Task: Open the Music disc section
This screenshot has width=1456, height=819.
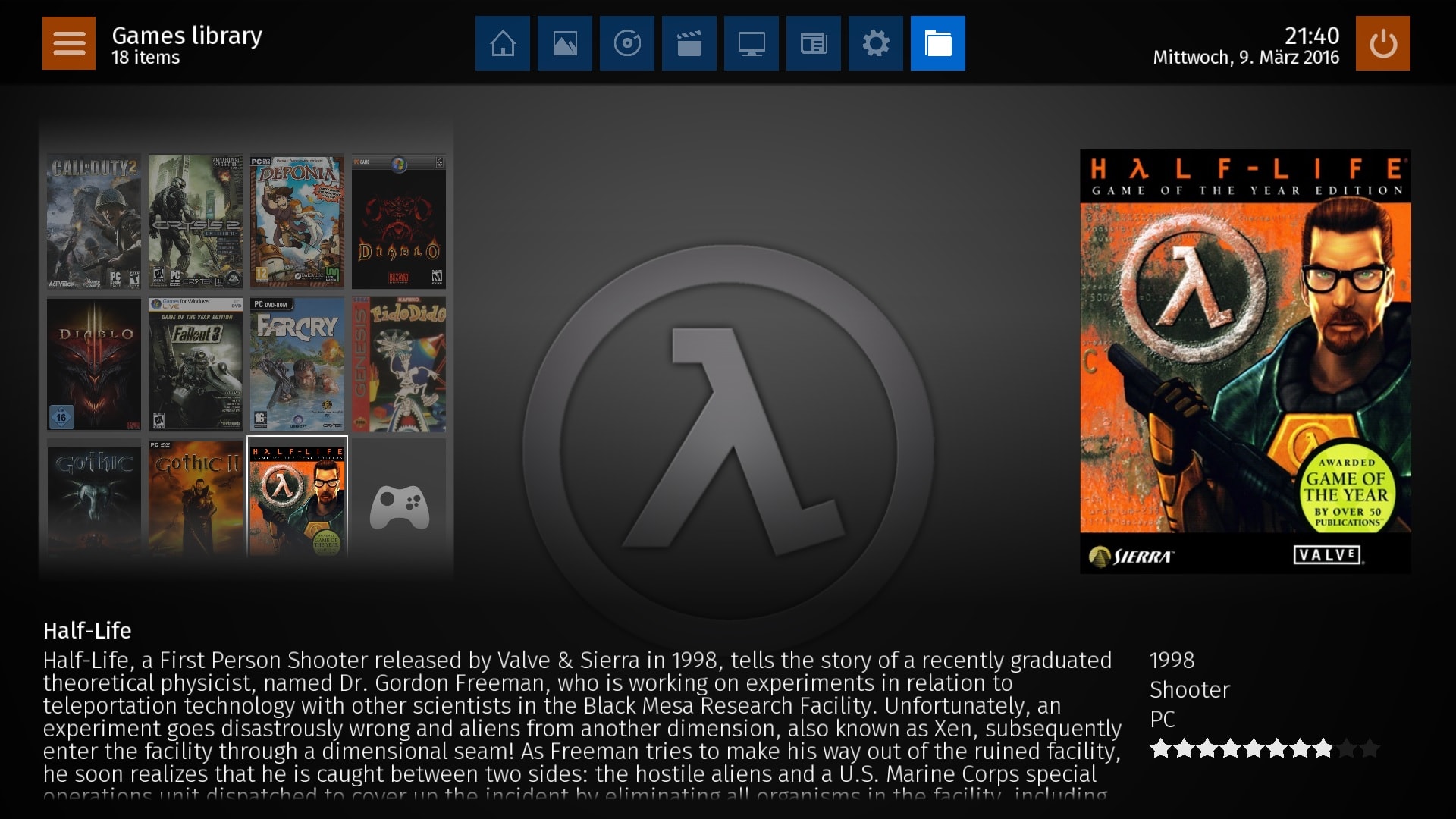Action: (627, 43)
